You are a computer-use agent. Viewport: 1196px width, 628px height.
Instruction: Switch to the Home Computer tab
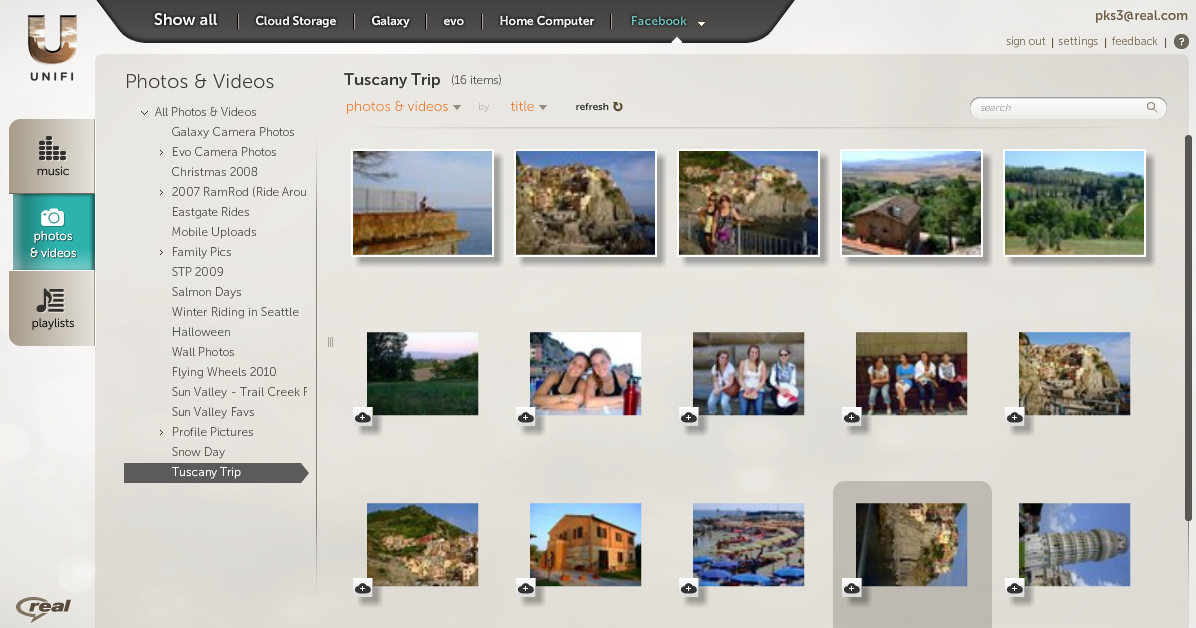coord(546,21)
